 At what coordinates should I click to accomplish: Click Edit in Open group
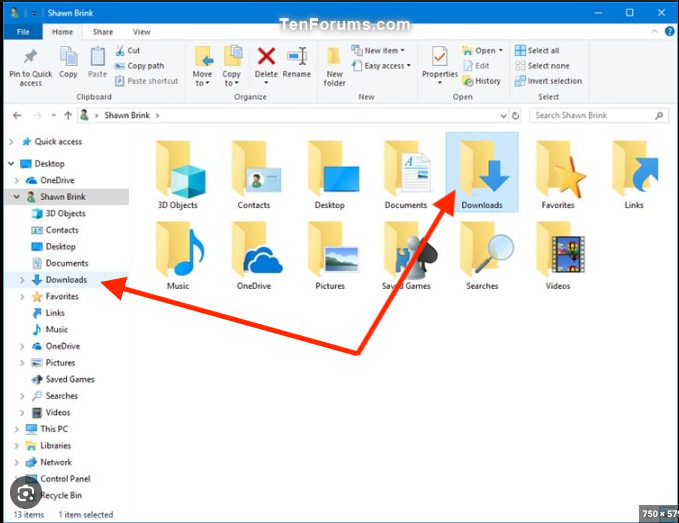[x=476, y=66]
